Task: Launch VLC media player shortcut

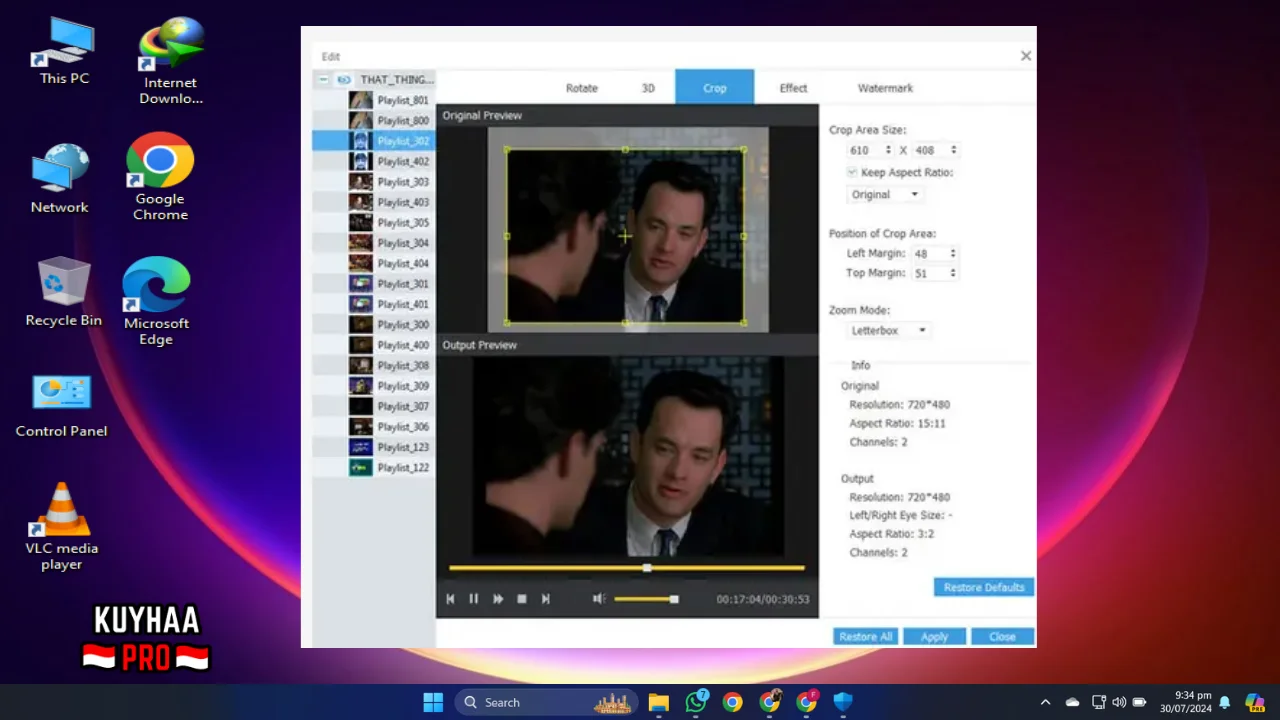Action: pyautogui.click(x=62, y=527)
